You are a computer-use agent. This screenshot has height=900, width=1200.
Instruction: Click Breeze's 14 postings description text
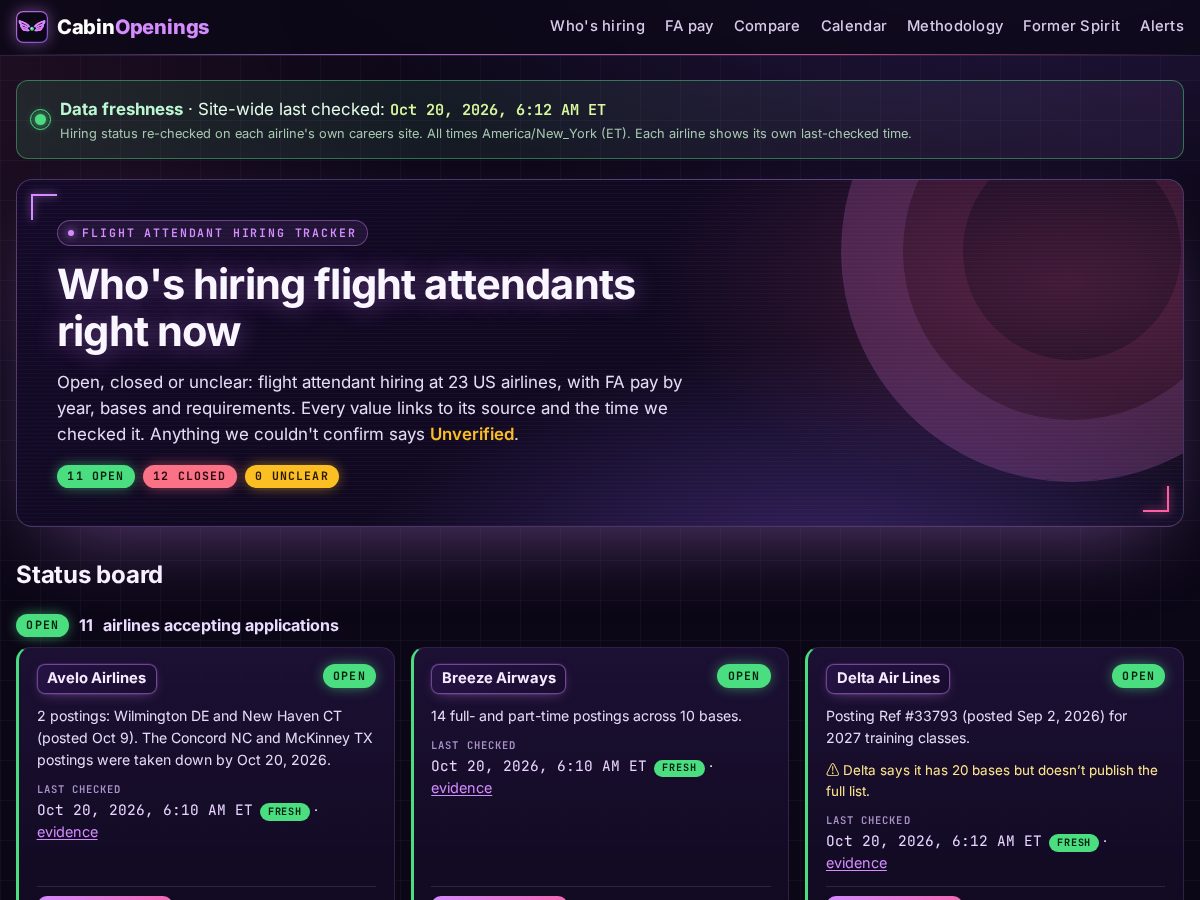[586, 716]
